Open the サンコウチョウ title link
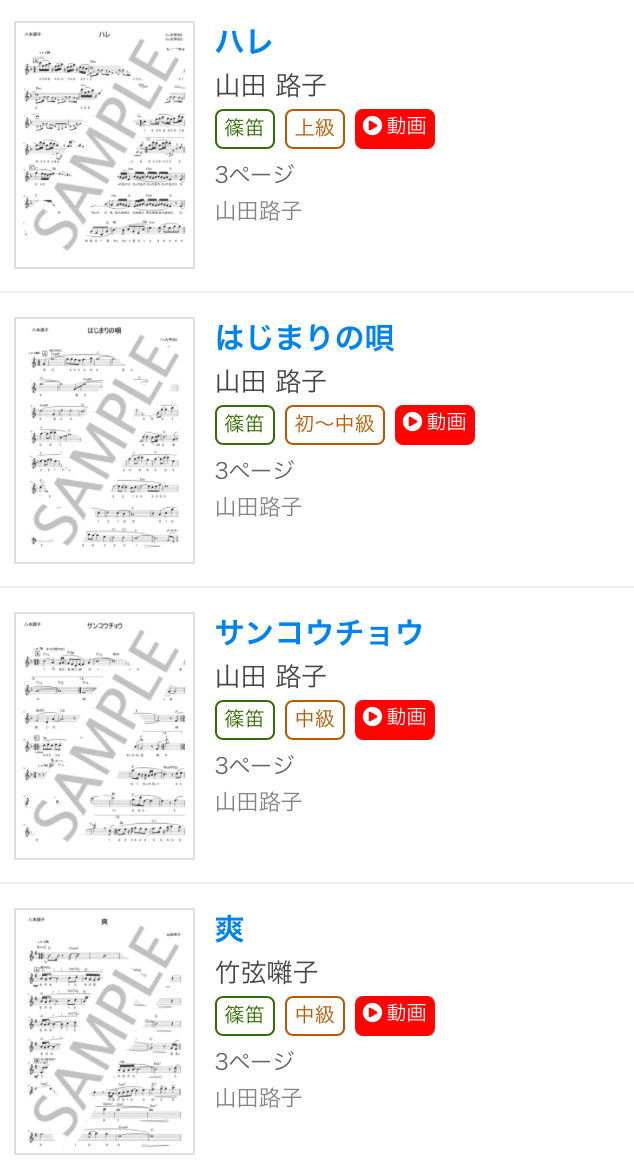Screen dimensions: 634x1173 [x=319, y=633]
